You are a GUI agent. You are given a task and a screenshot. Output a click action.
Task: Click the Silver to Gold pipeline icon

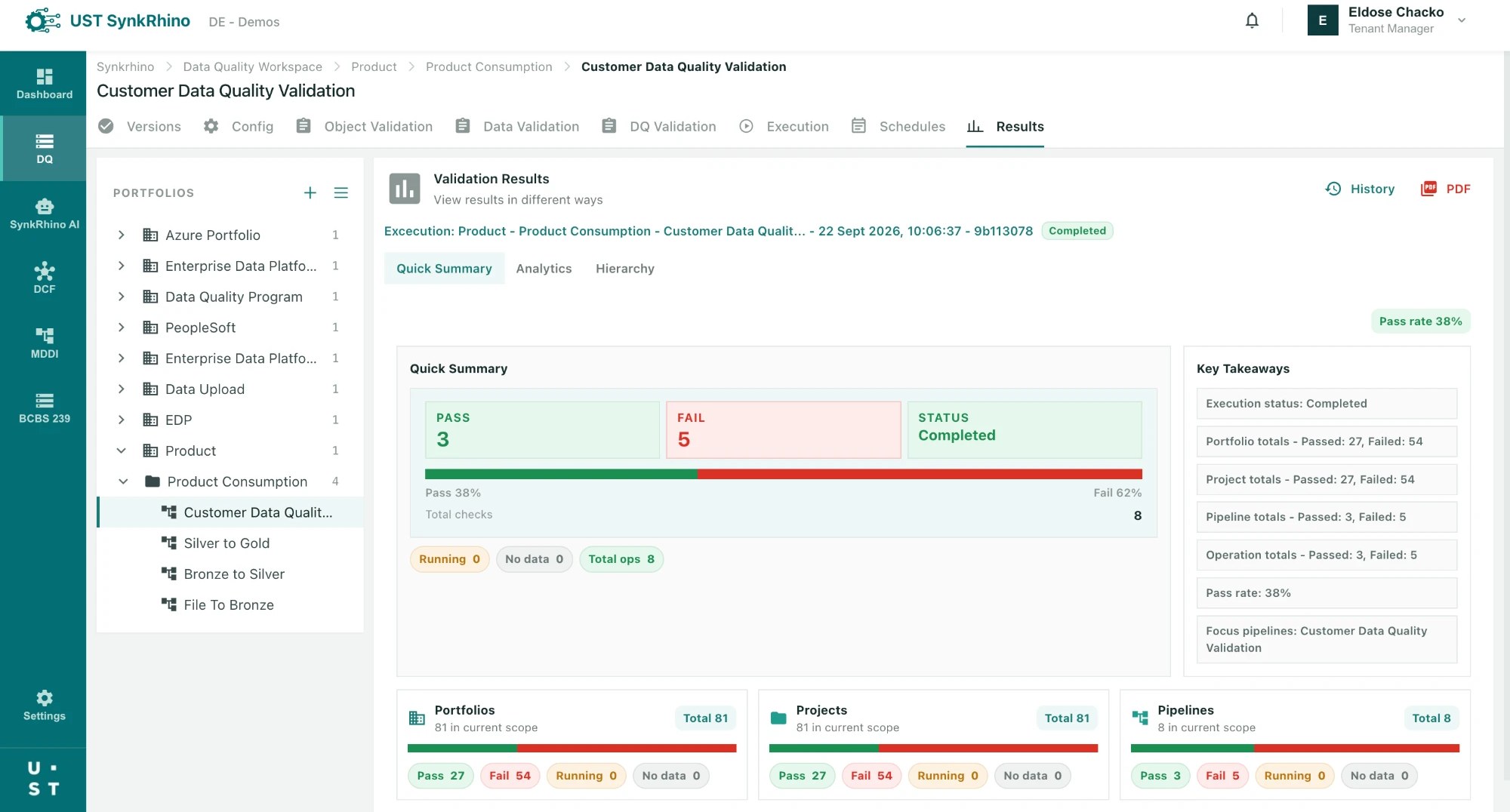click(169, 543)
